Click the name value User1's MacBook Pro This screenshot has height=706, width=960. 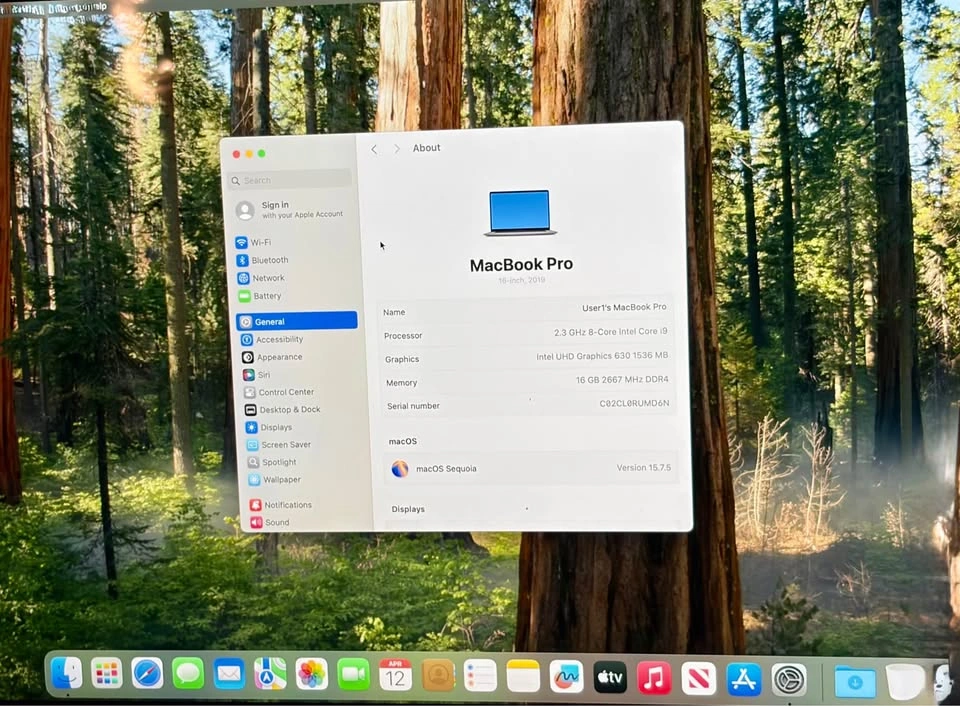(x=624, y=307)
